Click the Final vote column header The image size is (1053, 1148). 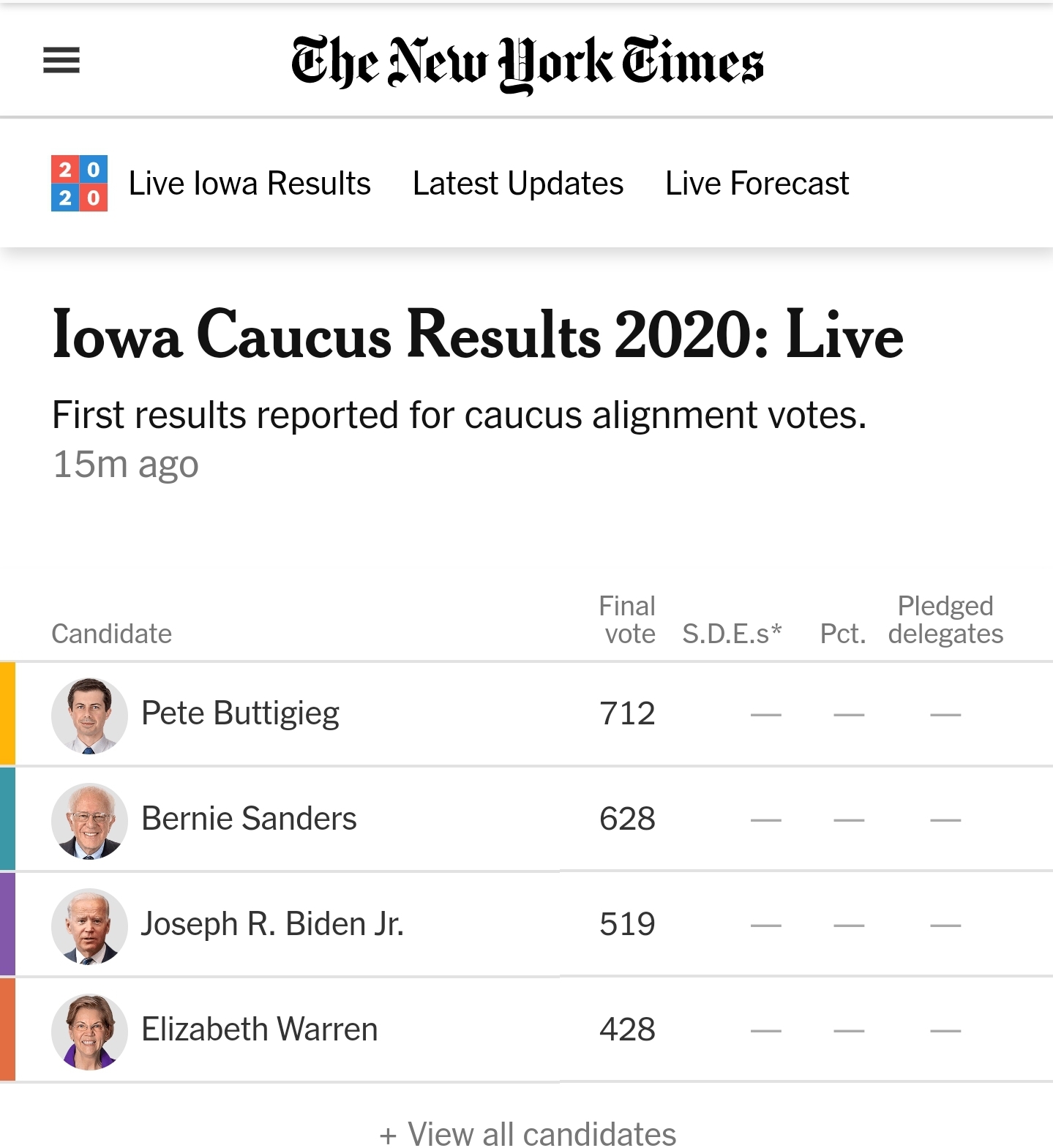pos(627,620)
